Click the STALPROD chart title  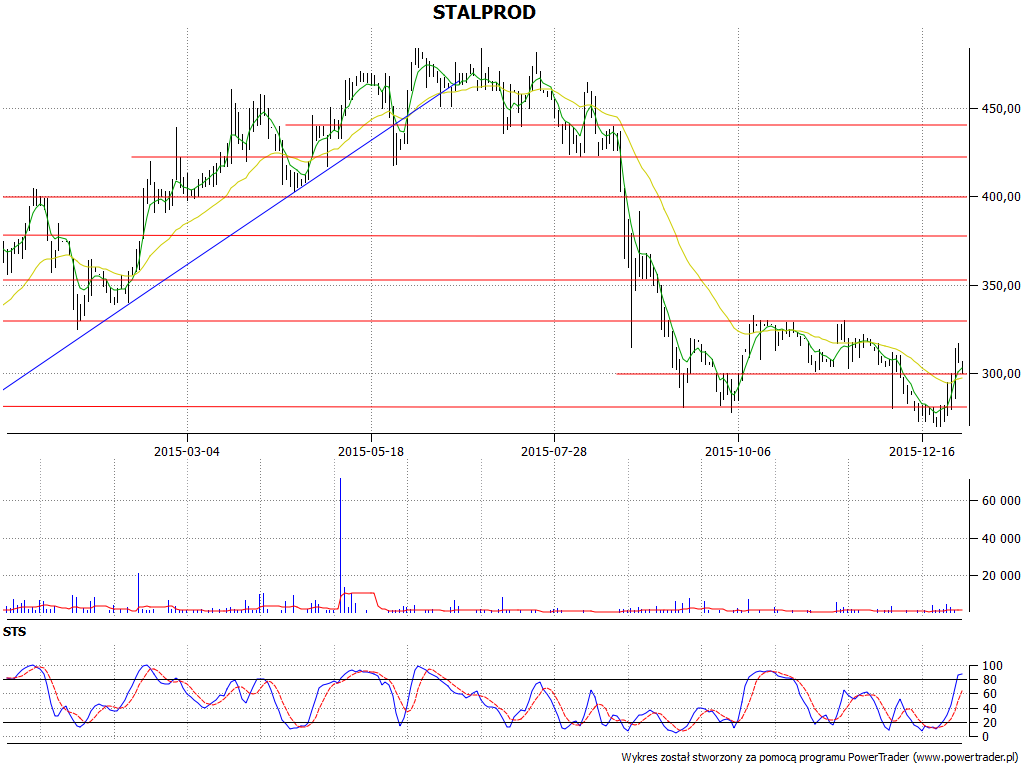484,12
